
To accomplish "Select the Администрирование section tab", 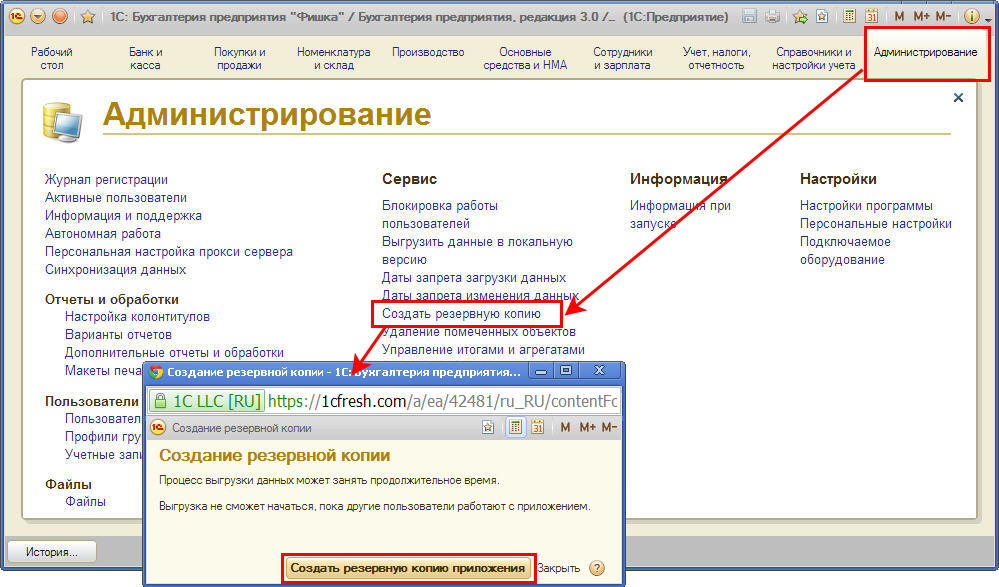I will 925,52.
